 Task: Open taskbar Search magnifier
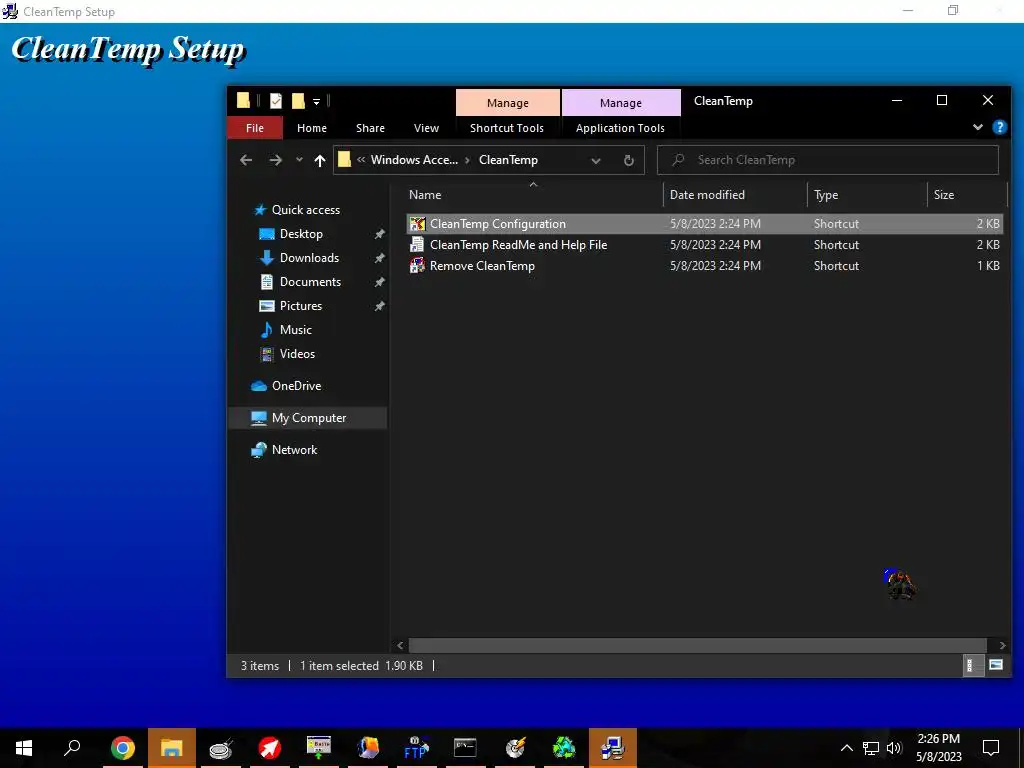click(x=72, y=748)
